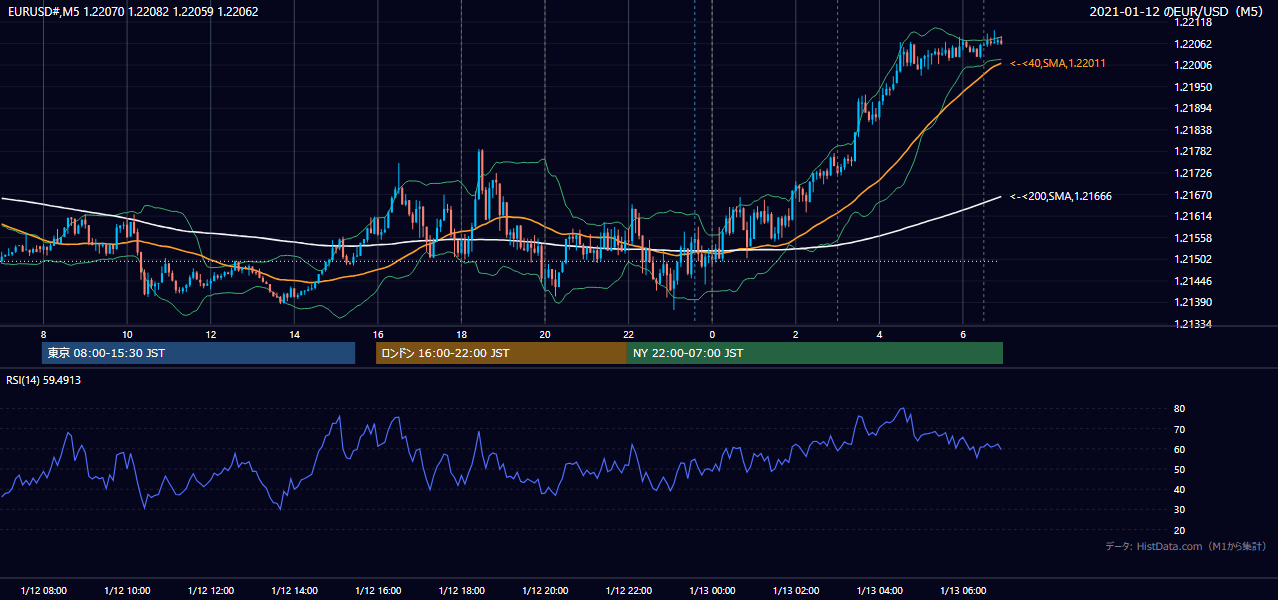This screenshot has width=1278, height=600.
Task: Click price level 1.21446 on the axis
Action: pos(1193,281)
